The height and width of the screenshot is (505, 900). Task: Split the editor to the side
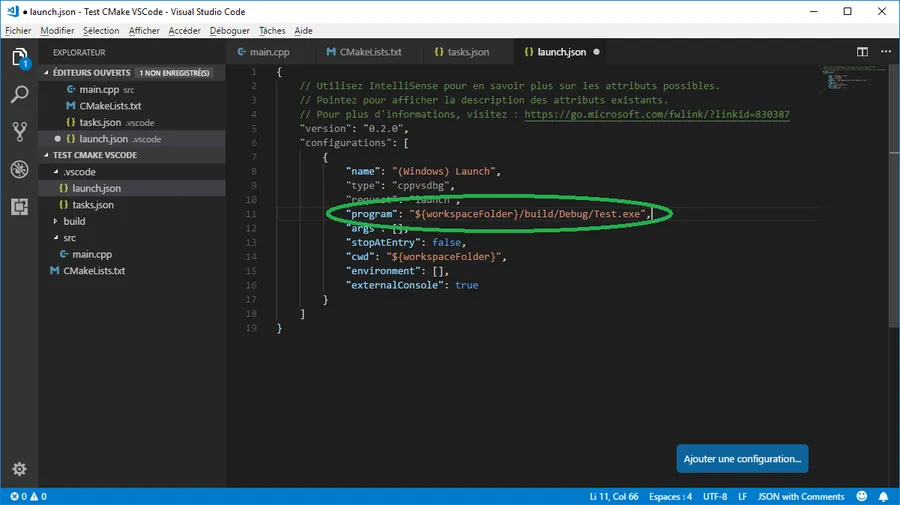[x=862, y=52]
